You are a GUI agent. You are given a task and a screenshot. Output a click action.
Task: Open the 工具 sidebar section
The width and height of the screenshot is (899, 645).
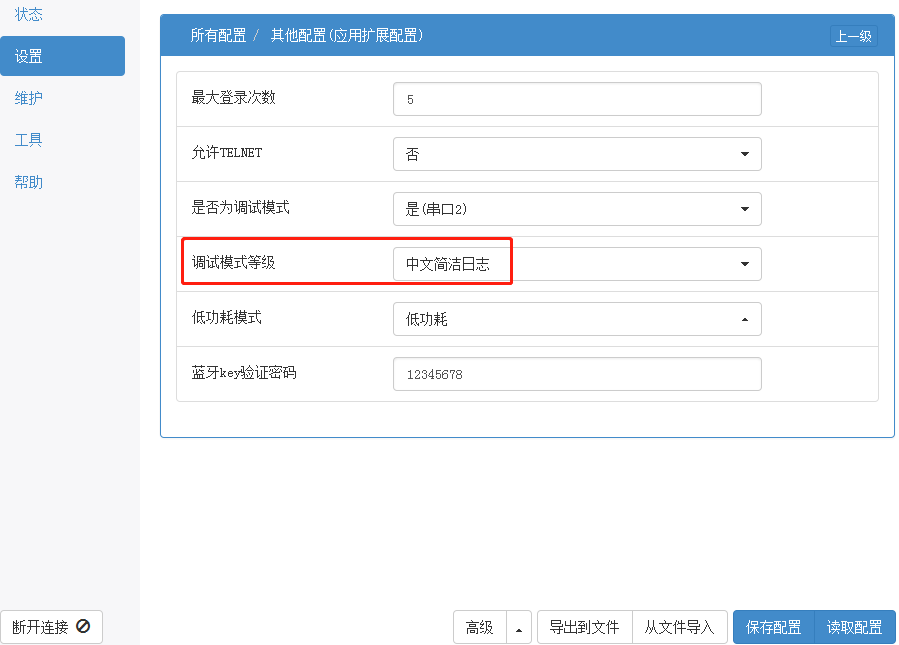click(x=28, y=139)
